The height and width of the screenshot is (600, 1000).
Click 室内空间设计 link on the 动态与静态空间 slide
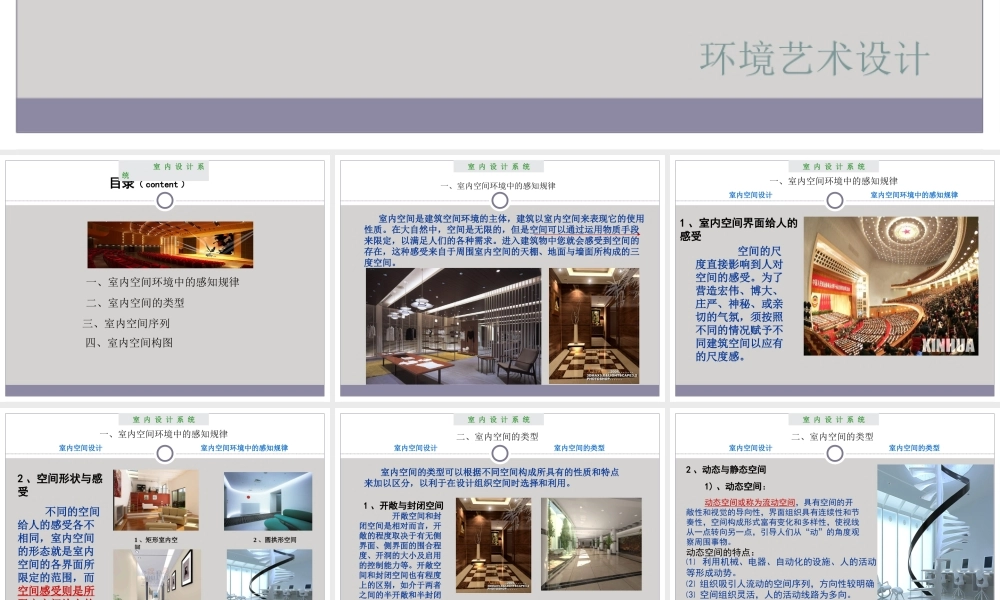[751, 448]
